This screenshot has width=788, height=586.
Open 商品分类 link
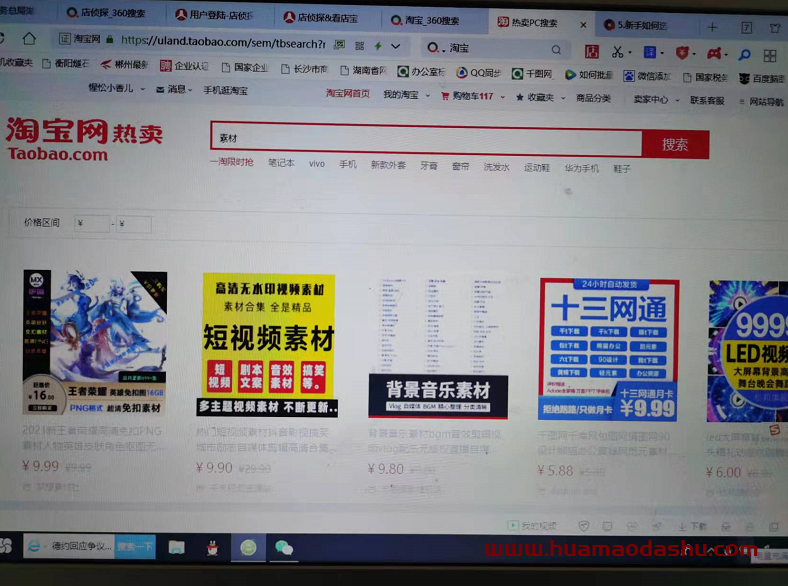click(594, 99)
